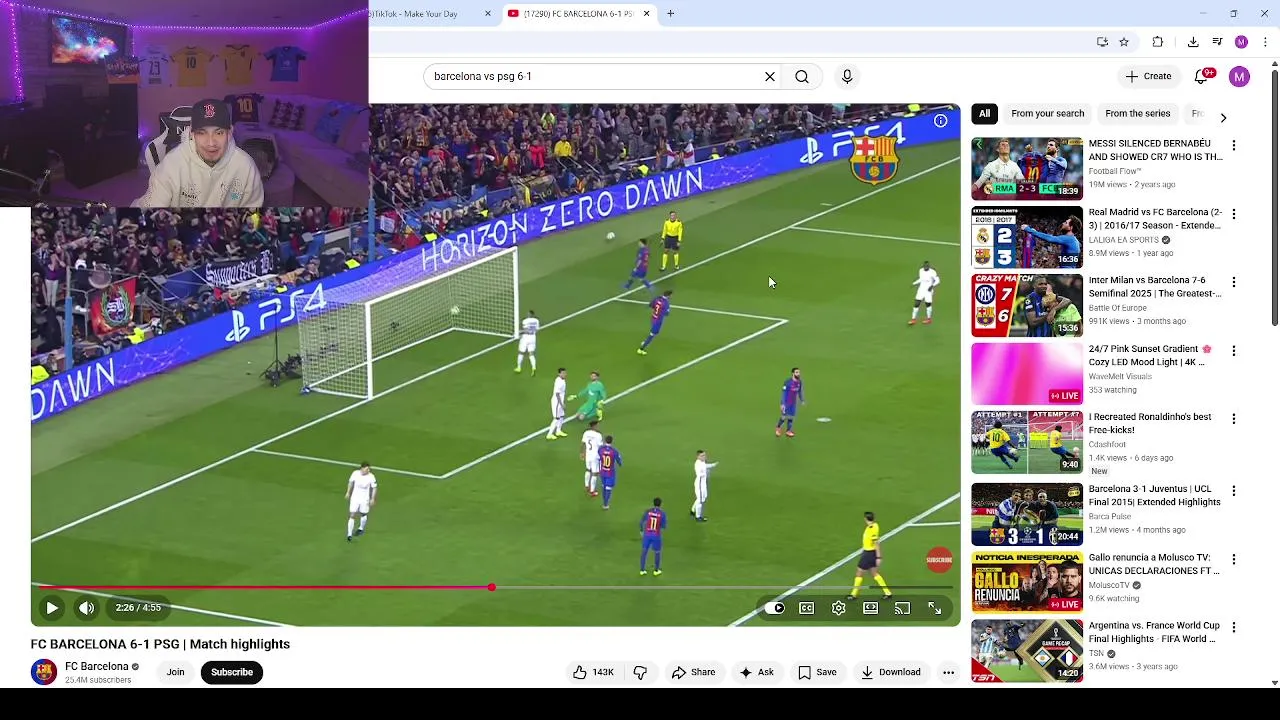Start voice search with the microphone
1280x720 pixels.
pyautogui.click(x=847, y=76)
